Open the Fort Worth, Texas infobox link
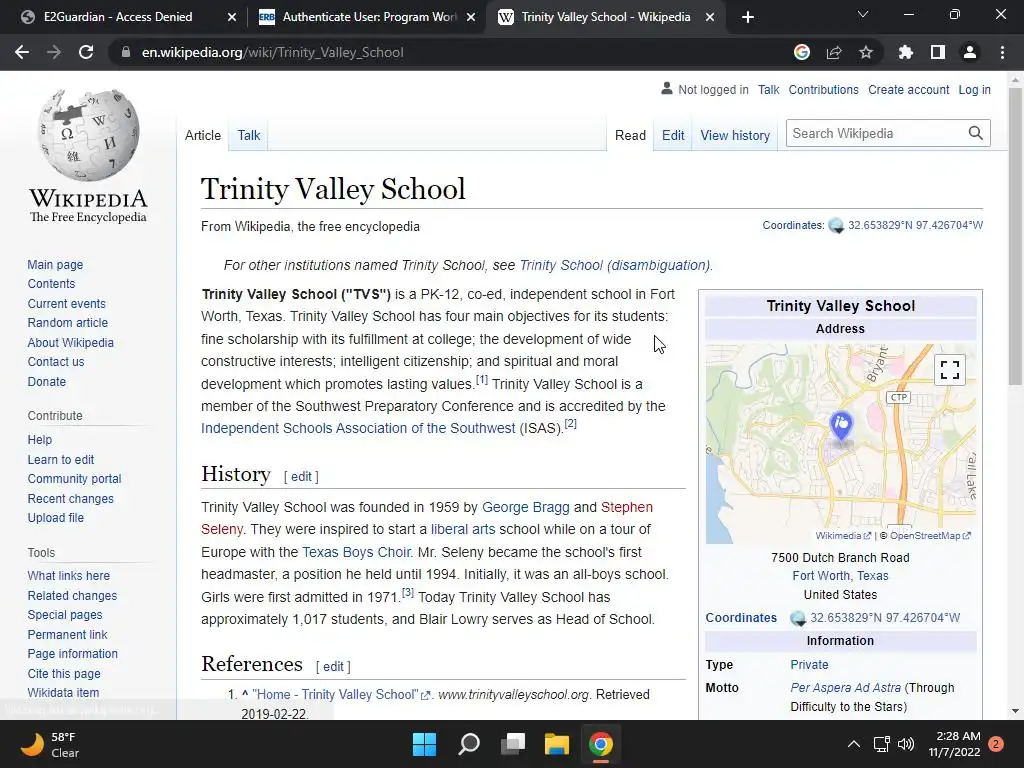 (x=840, y=575)
